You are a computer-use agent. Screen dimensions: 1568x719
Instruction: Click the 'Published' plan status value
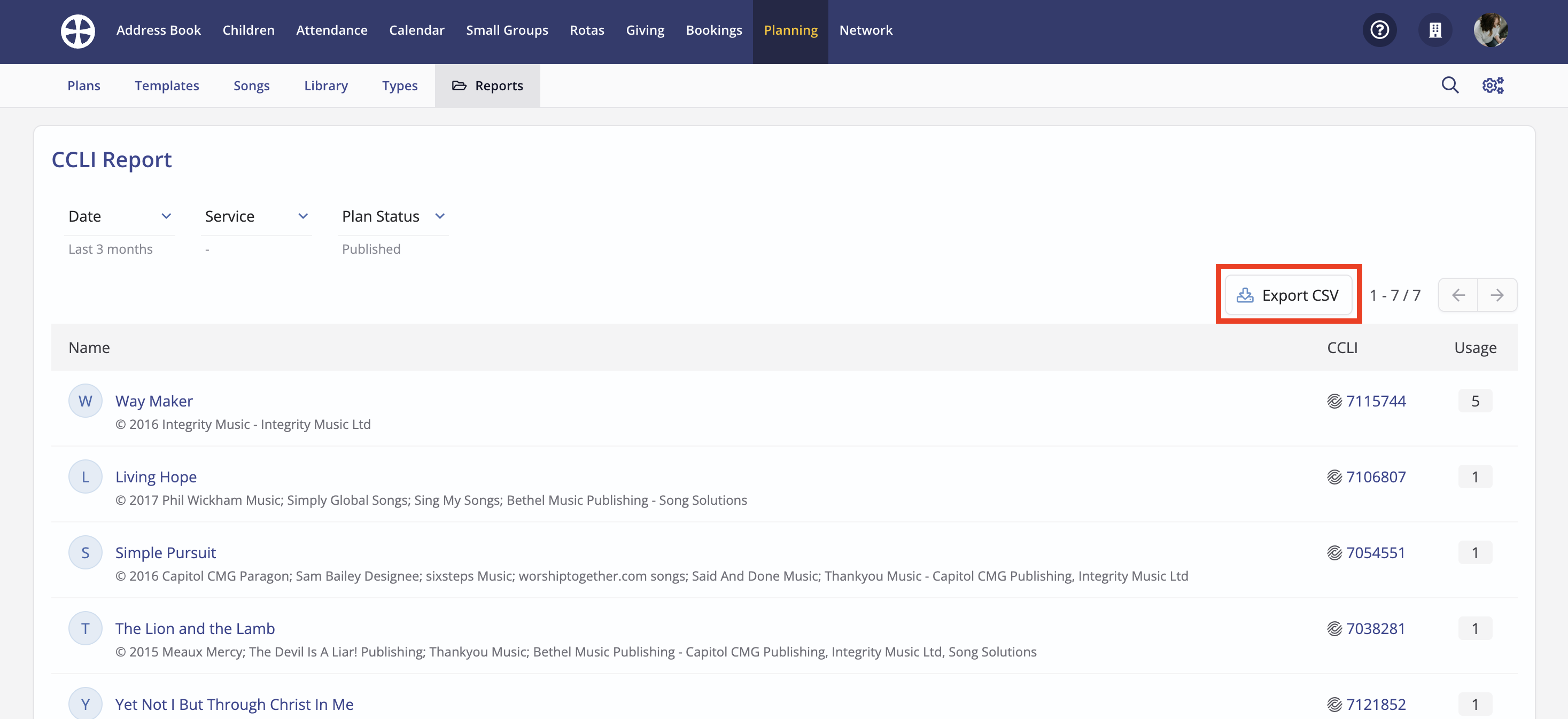pyautogui.click(x=371, y=249)
